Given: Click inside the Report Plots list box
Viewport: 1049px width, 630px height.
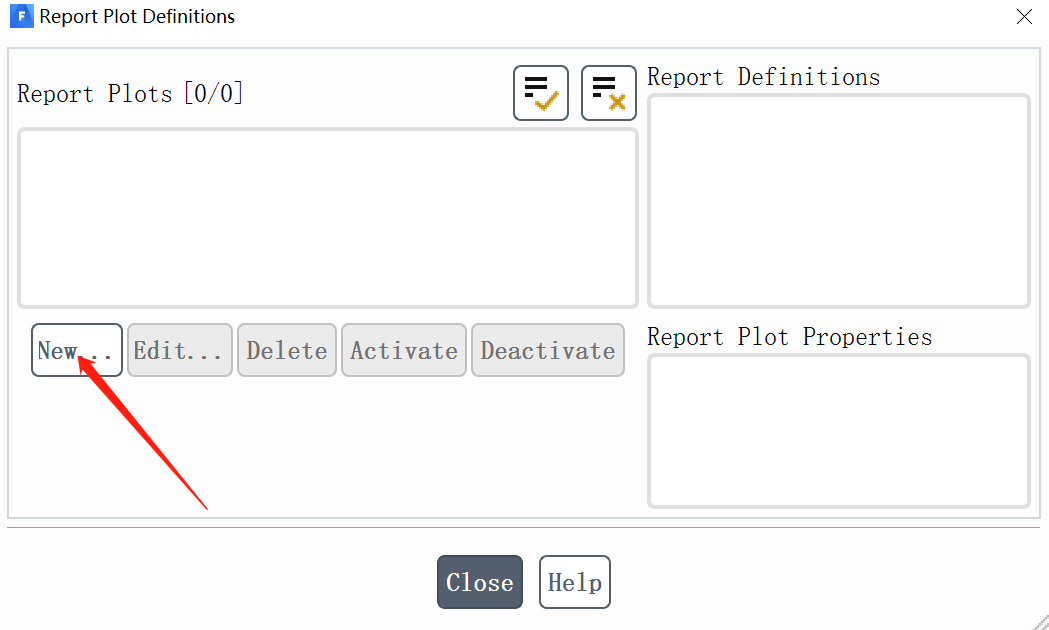Looking at the screenshot, I should pyautogui.click(x=327, y=218).
